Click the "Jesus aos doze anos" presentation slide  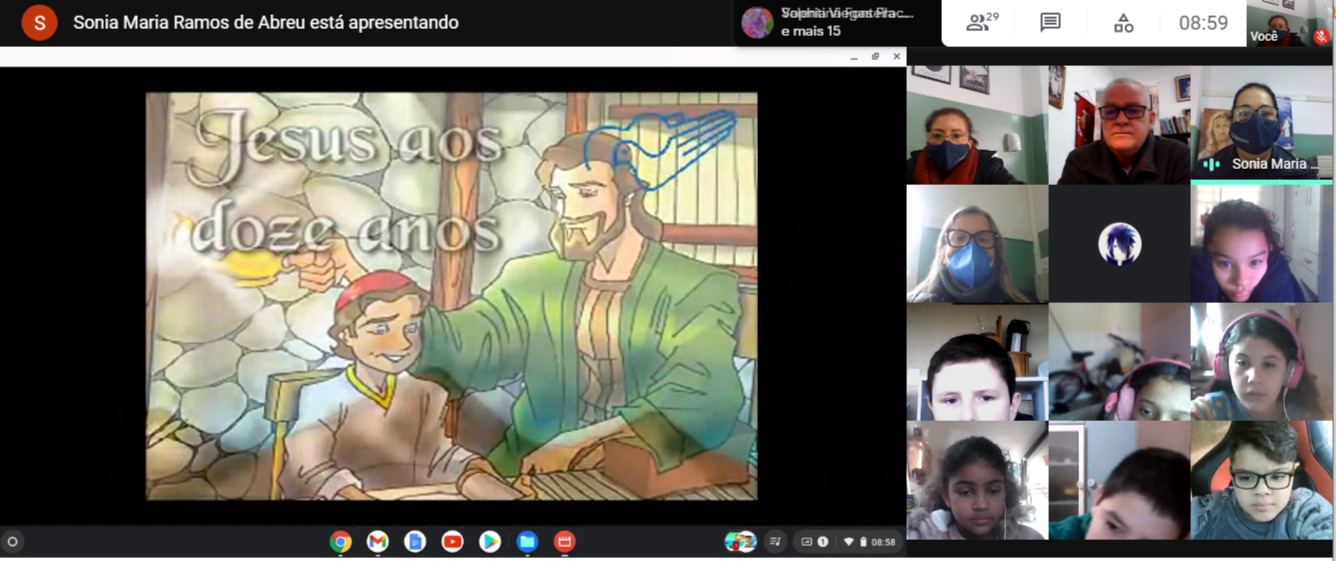451,296
